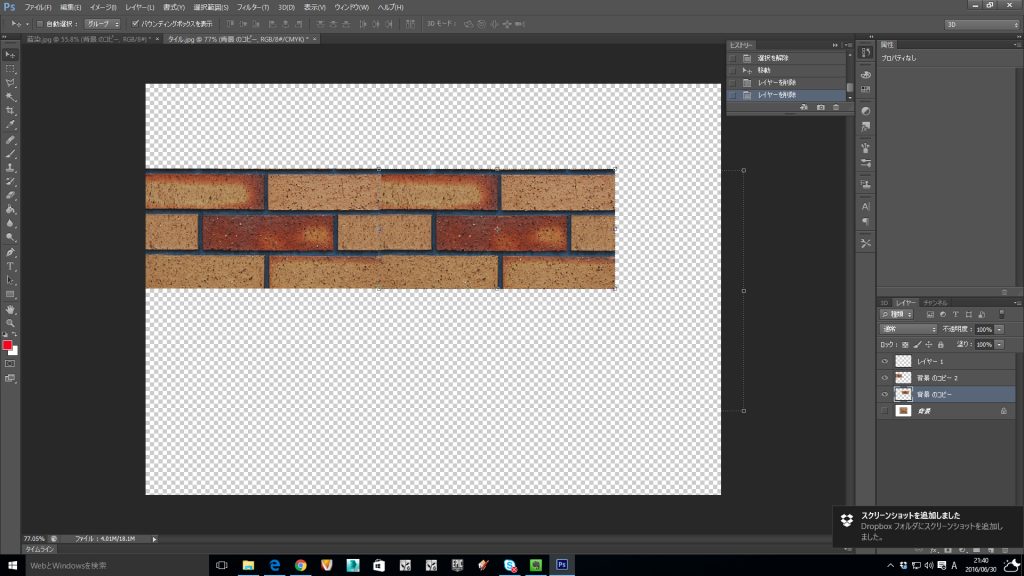
Task: Click the lock all icon in Layers panel
Action: pyautogui.click(x=941, y=344)
